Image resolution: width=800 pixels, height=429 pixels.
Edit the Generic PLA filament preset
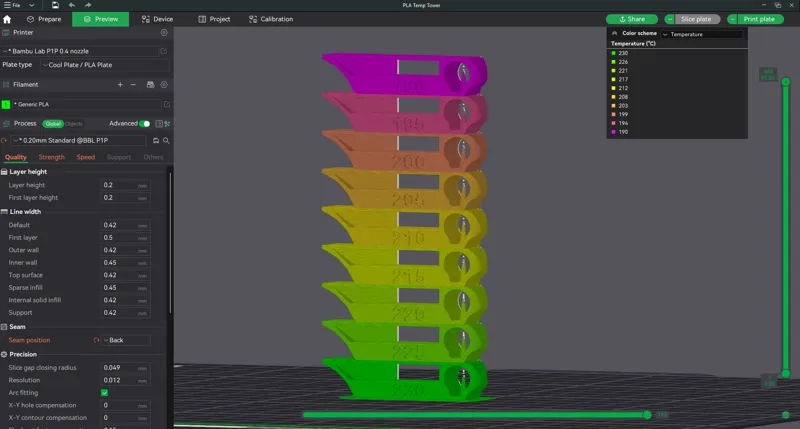[x=167, y=104]
